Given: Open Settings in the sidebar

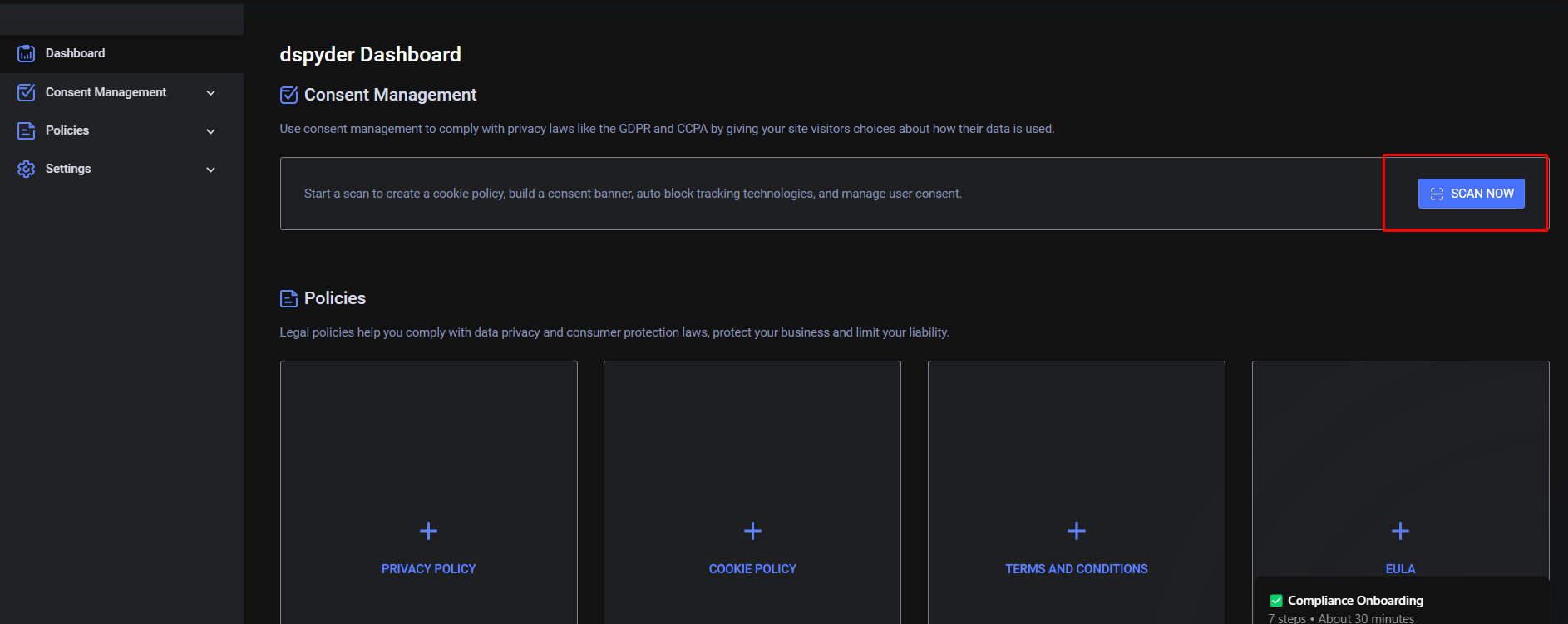Looking at the screenshot, I should click(x=121, y=169).
